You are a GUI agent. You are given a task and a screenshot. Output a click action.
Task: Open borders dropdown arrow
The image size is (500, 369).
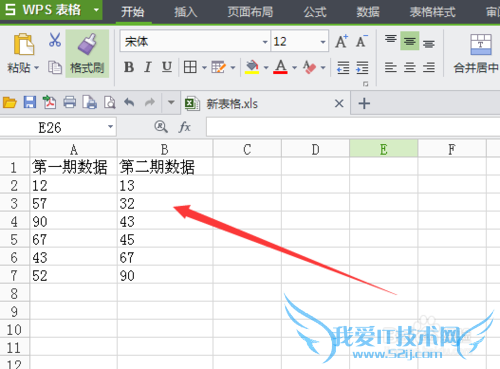point(204,68)
